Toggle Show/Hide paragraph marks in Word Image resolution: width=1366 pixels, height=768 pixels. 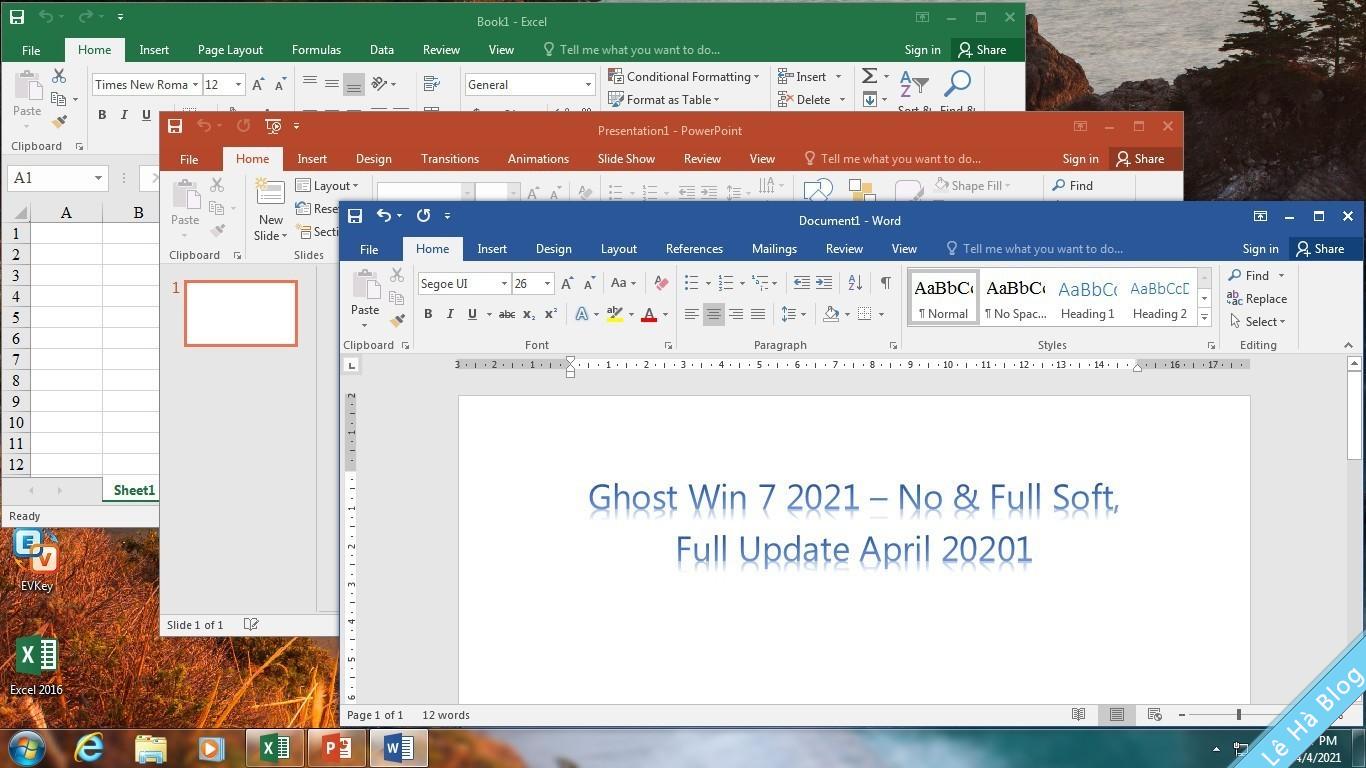pyautogui.click(x=885, y=284)
